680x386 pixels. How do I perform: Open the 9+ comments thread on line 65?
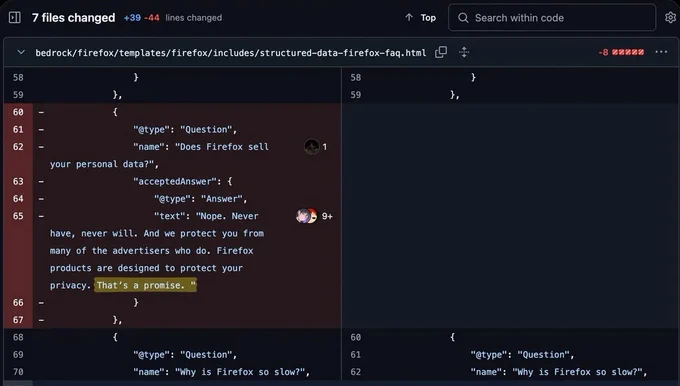314,216
